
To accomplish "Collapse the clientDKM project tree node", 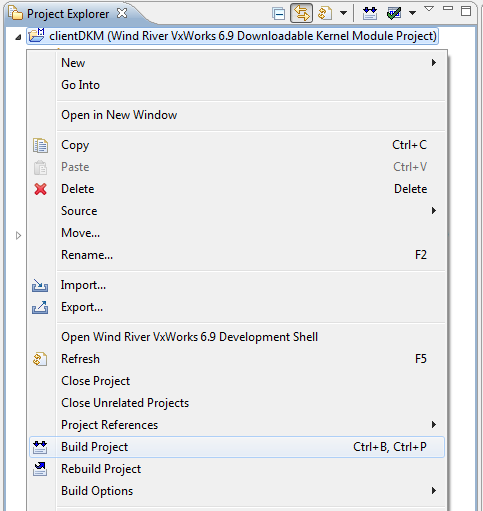I will (18, 37).
